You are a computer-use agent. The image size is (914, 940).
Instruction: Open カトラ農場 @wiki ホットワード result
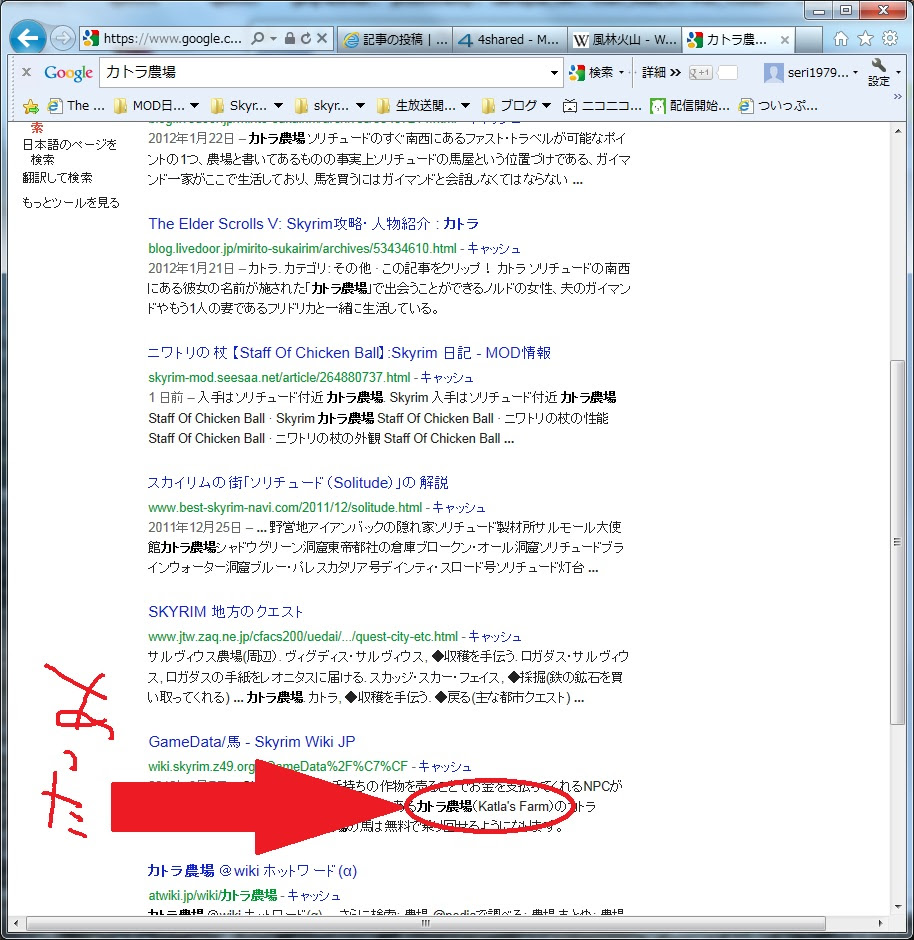[x=252, y=870]
